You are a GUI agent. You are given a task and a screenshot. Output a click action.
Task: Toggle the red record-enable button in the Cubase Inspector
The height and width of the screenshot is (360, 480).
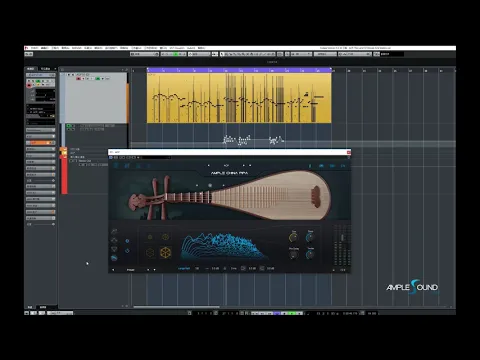(29, 85)
